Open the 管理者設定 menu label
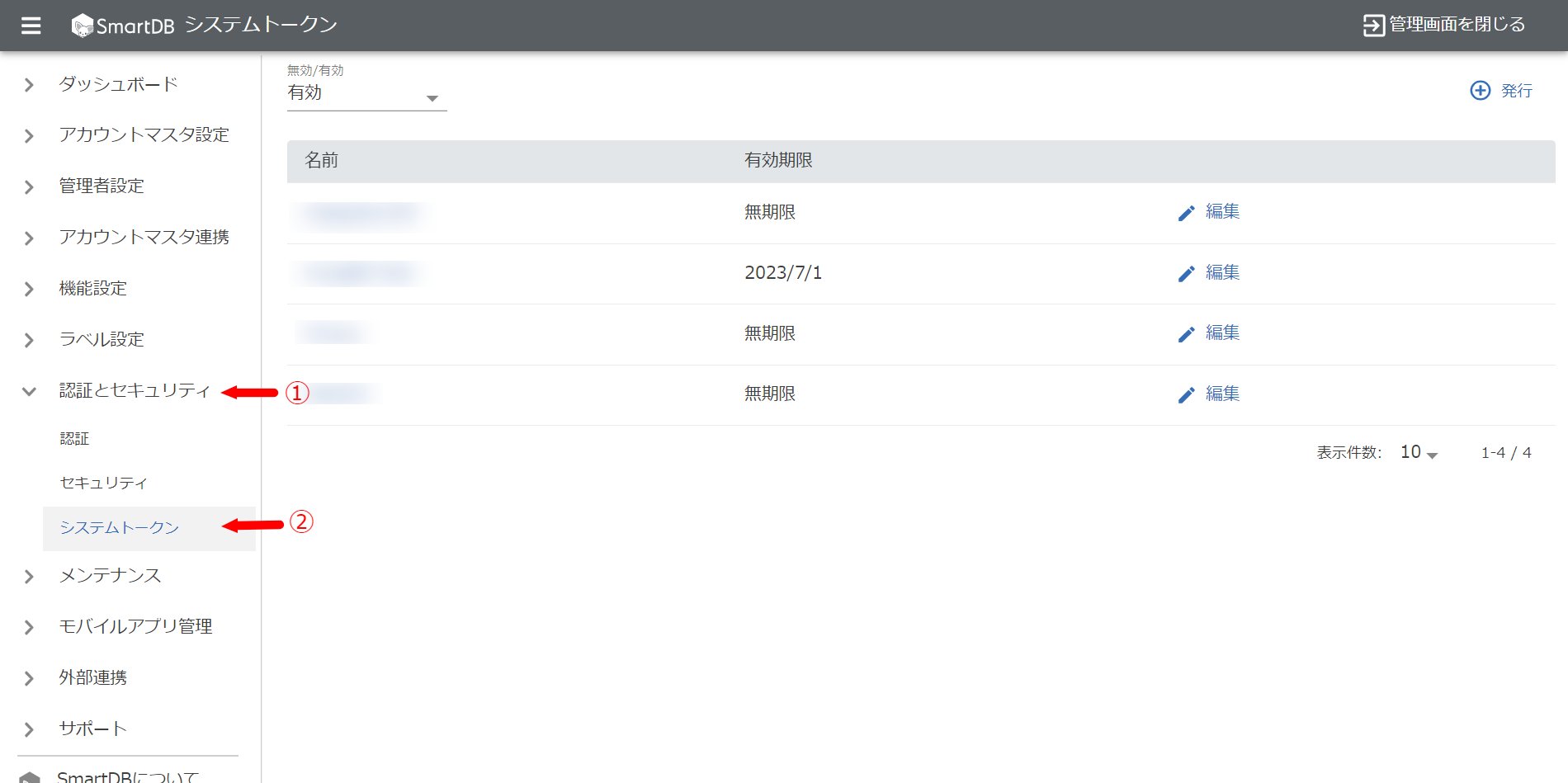The height and width of the screenshot is (783, 1568). pyautogui.click(x=102, y=186)
